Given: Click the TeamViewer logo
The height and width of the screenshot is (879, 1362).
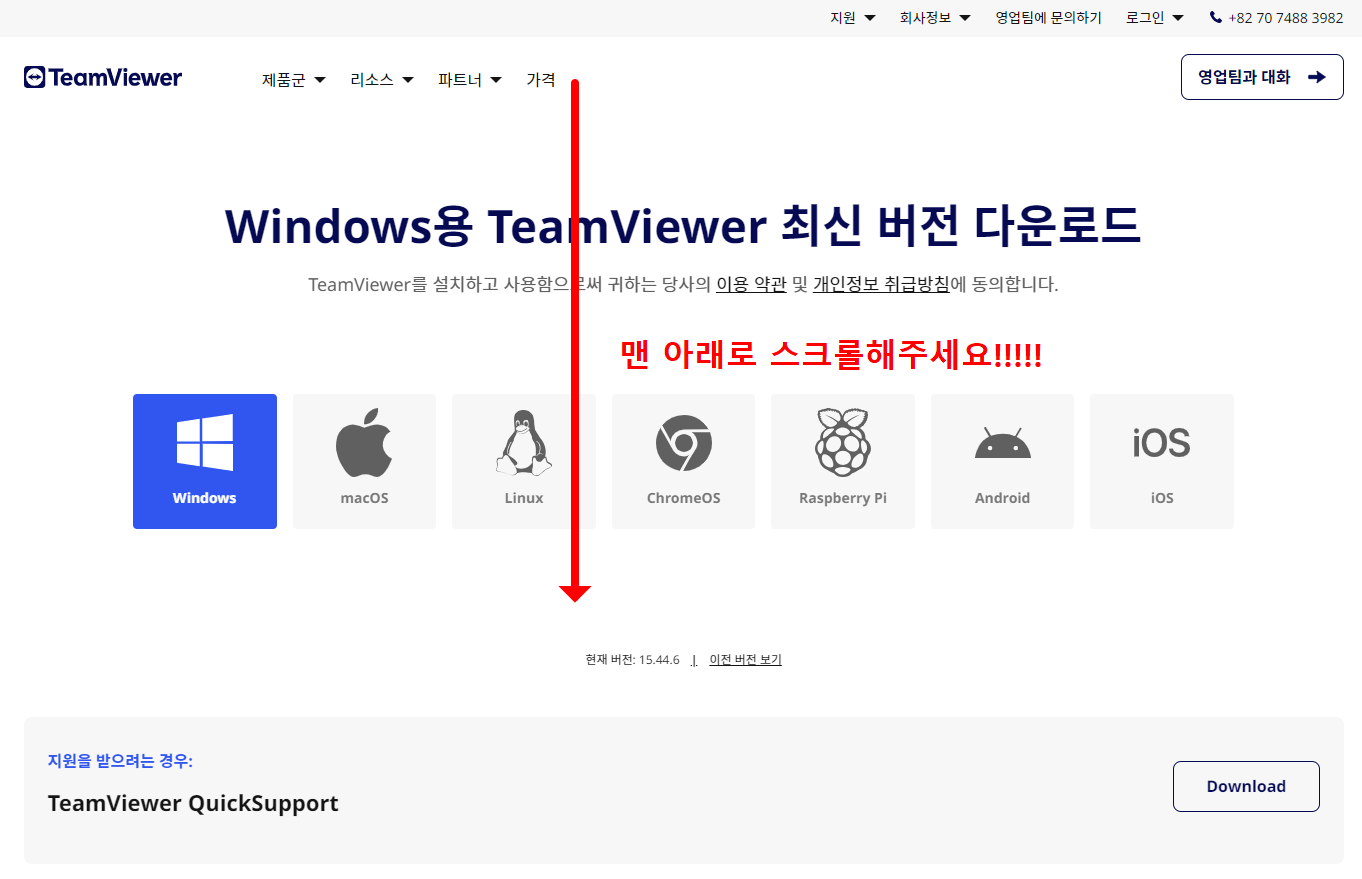Looking at the screenshot, I should (103, 77).
